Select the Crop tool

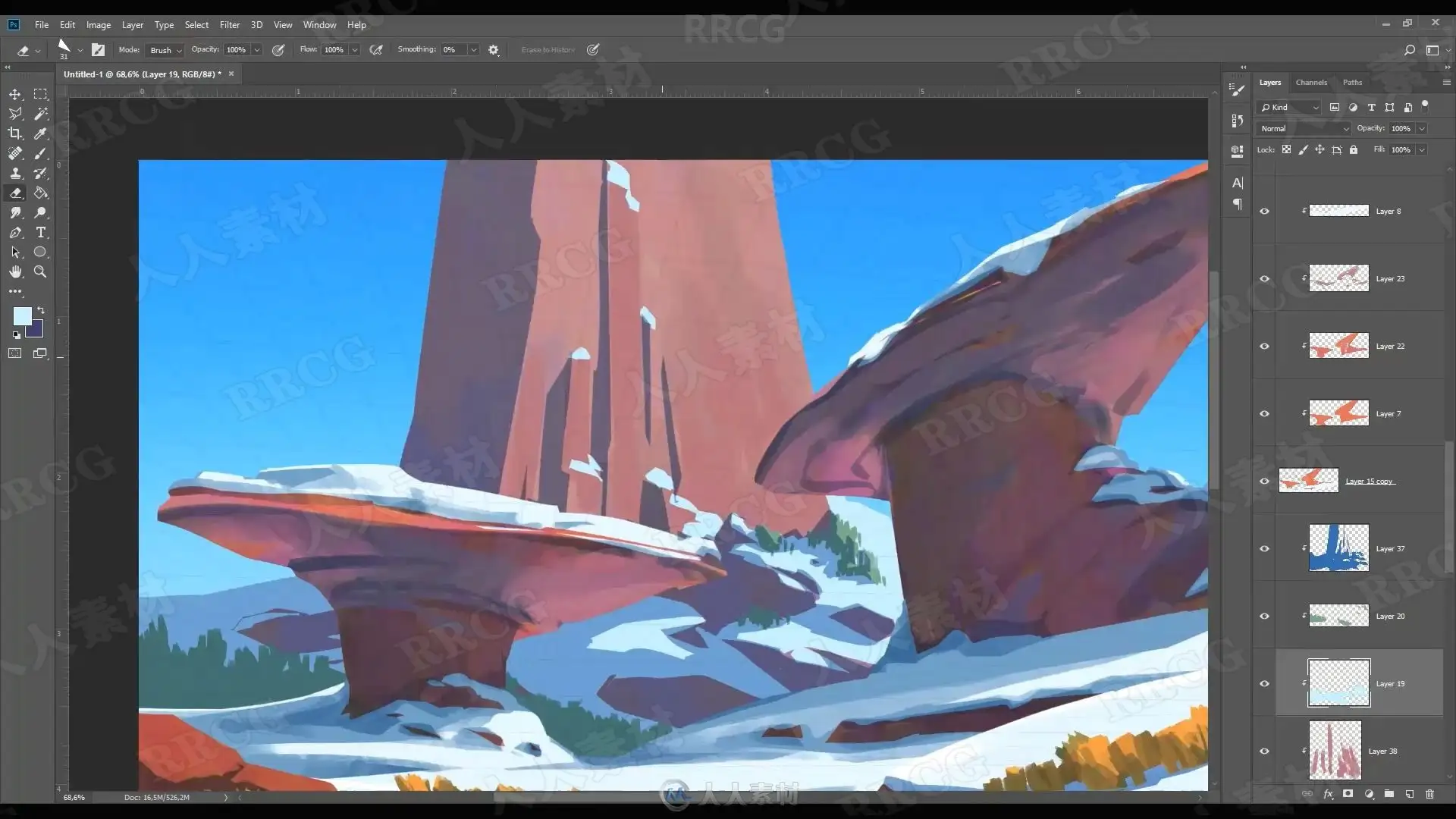pyautogui.click(x=15, y=133)
